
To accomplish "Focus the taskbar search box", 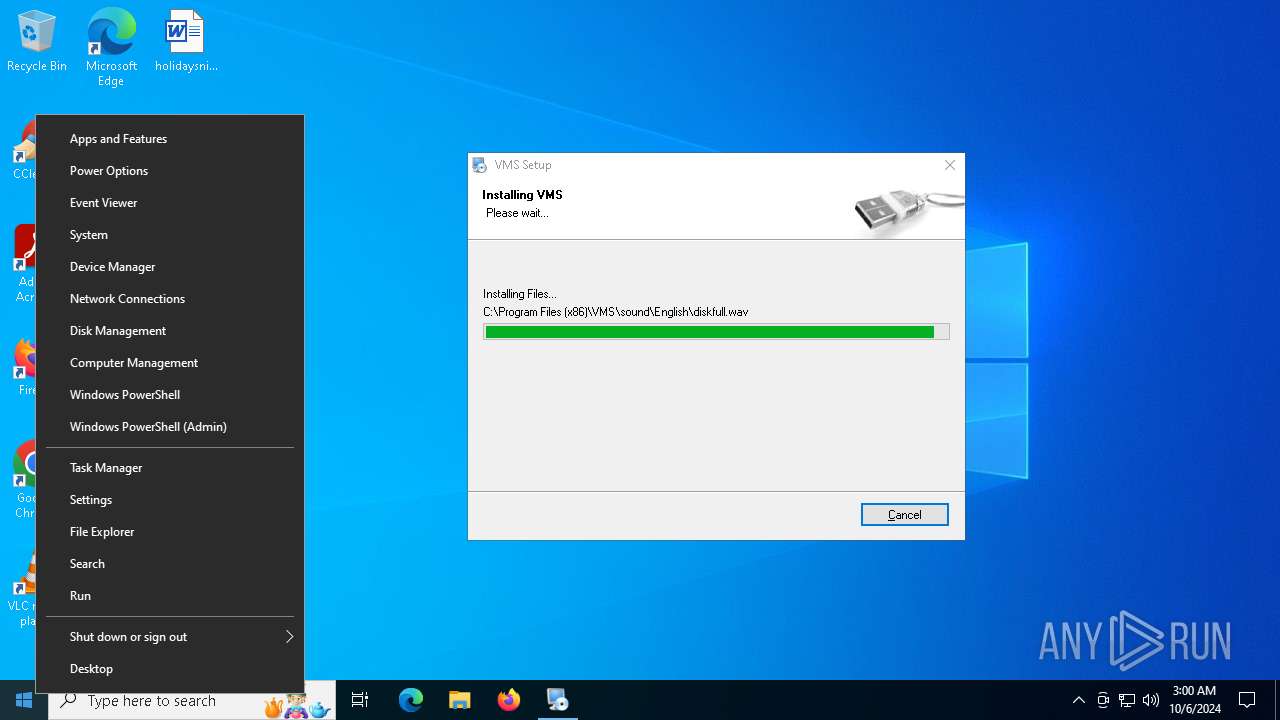I will [x=192, y=700].
